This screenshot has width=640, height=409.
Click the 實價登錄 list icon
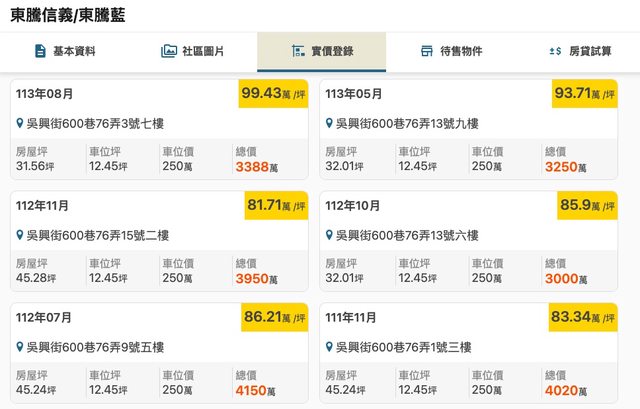[x=297, y=51]
